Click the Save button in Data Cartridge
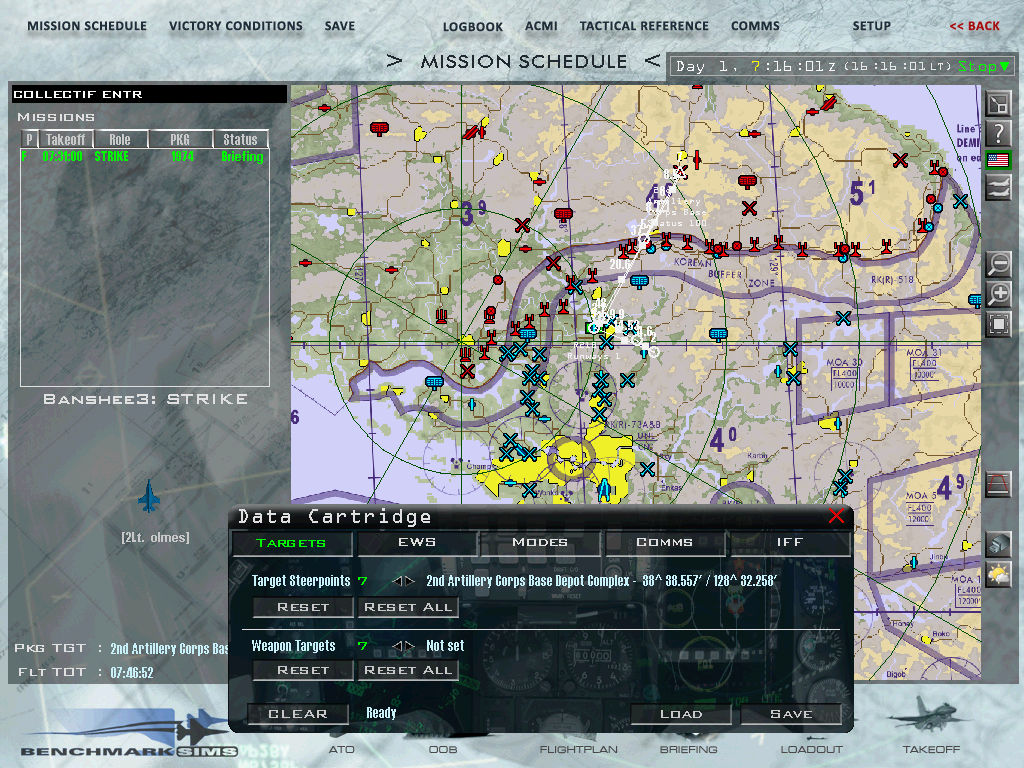Viewport: 1024px width, 768px height. [x=792, y=714]
